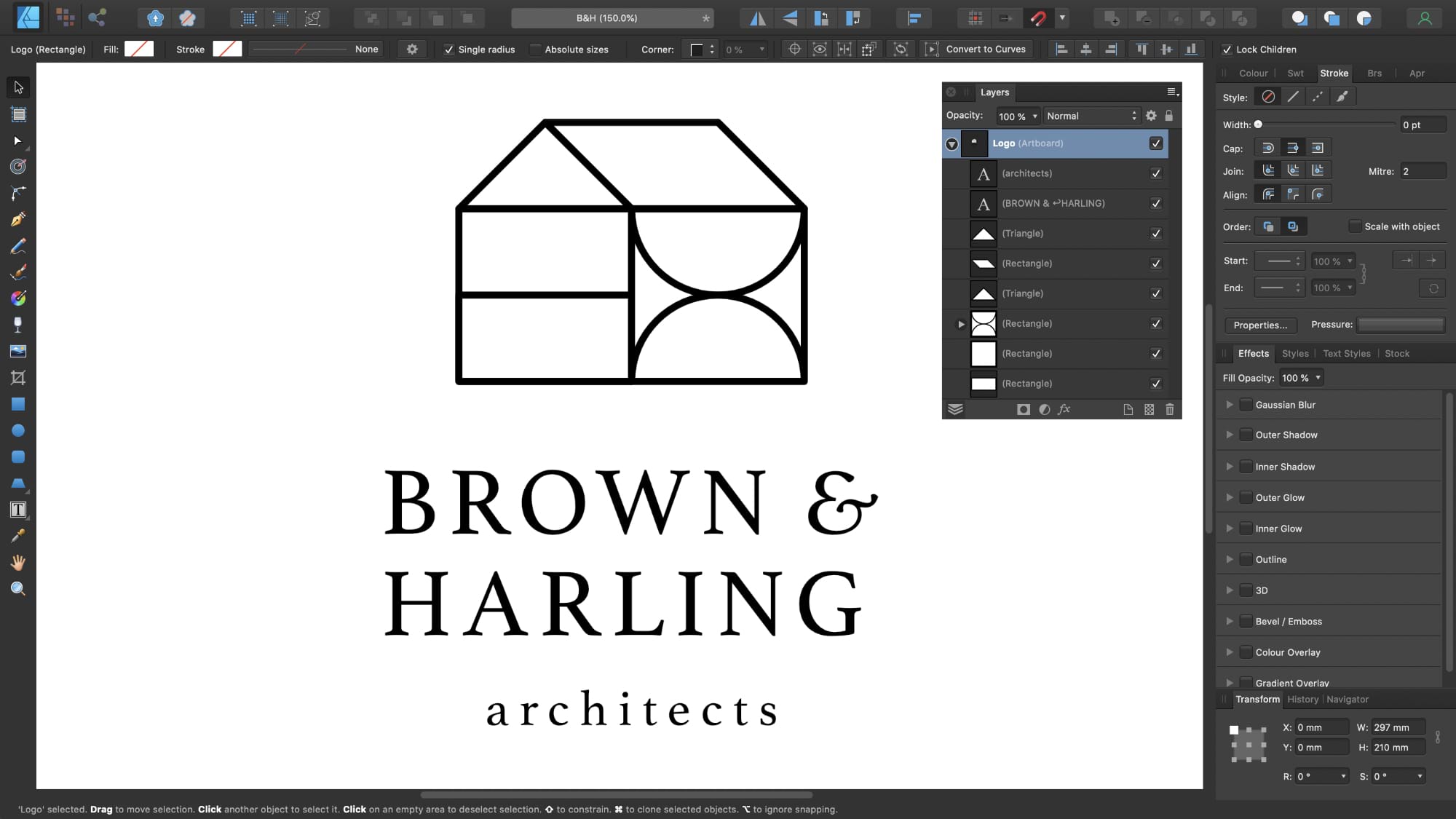Select the Pen/Bezier tool

point(18,219)
